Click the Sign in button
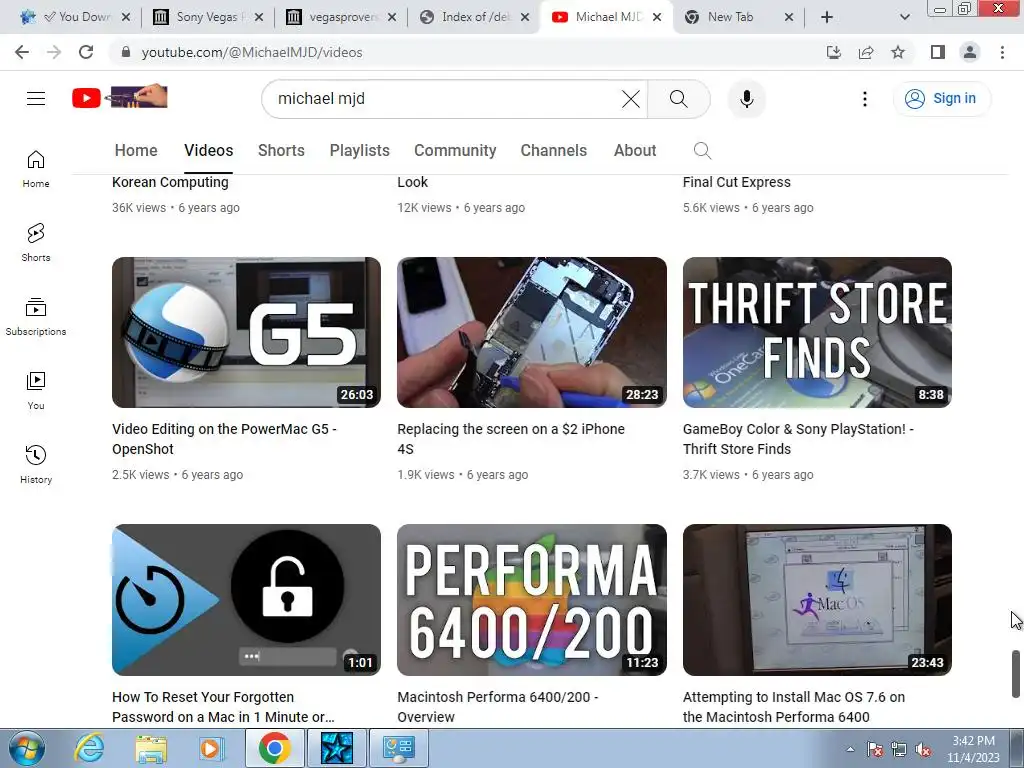 (941, 99)
